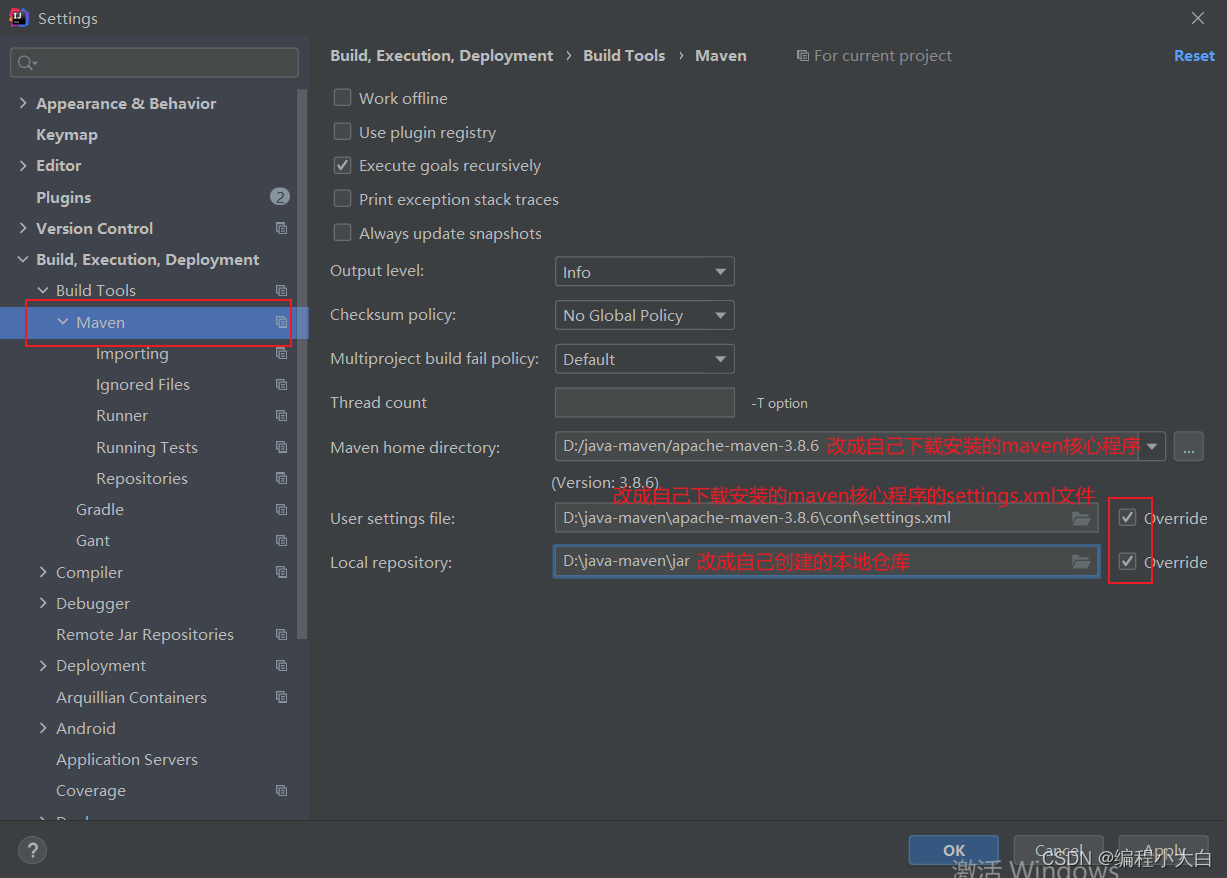The height and width of the screenshot is (878, 1227).
Task: Click the project-level icon beside Gant
Action: [281, 540]
